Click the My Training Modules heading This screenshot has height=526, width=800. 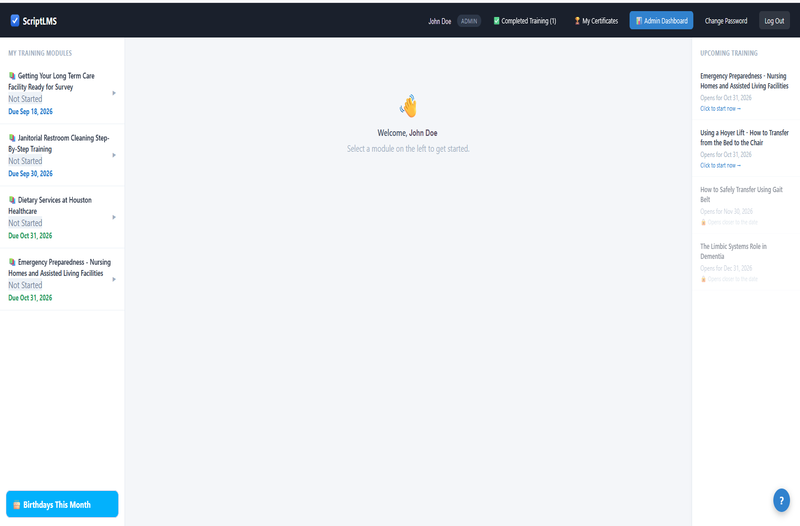pyautogui.click(x=40, y=53)
